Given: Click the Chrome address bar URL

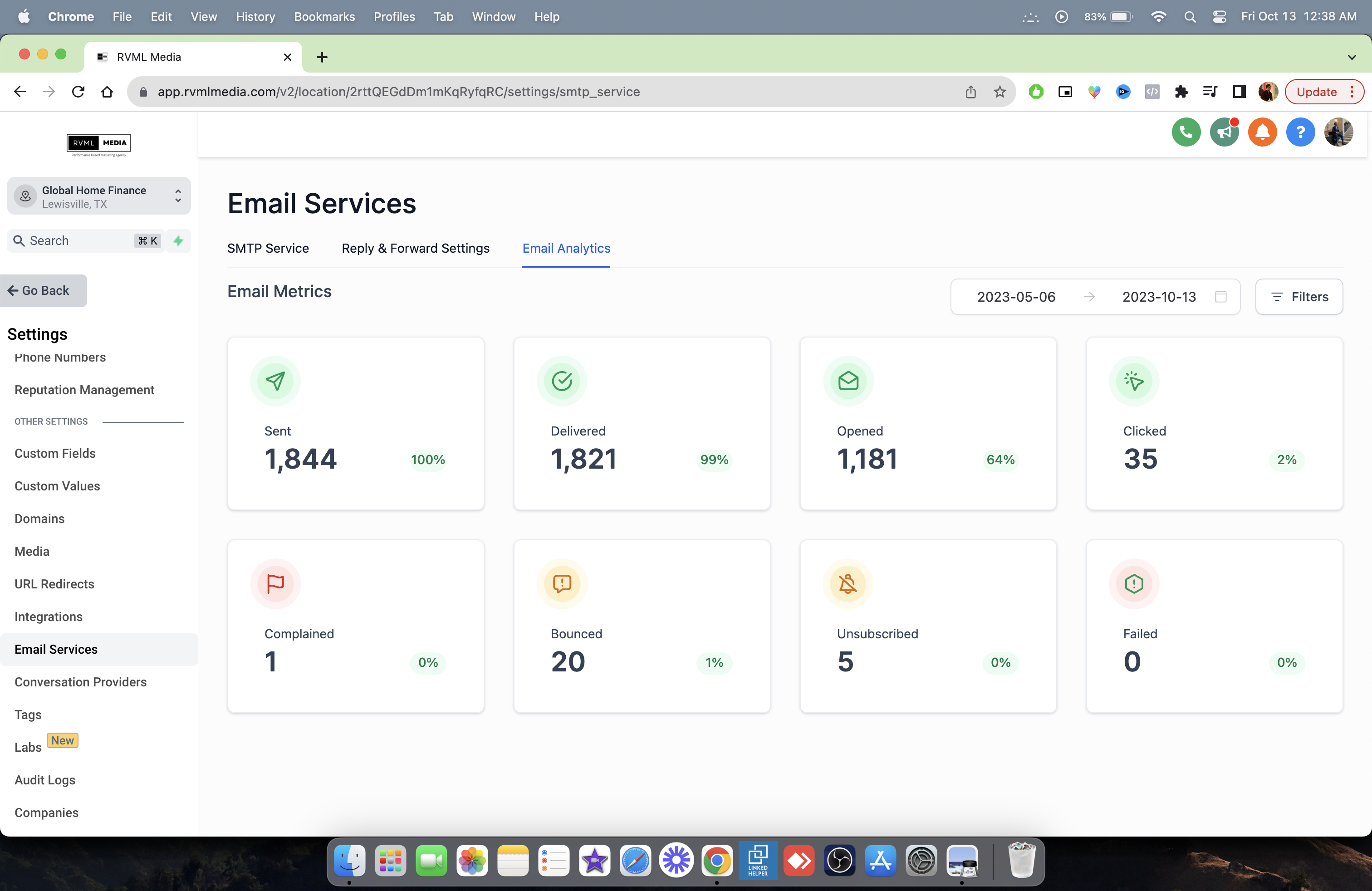Looking at the screenshot, I should tap(399, 92).
